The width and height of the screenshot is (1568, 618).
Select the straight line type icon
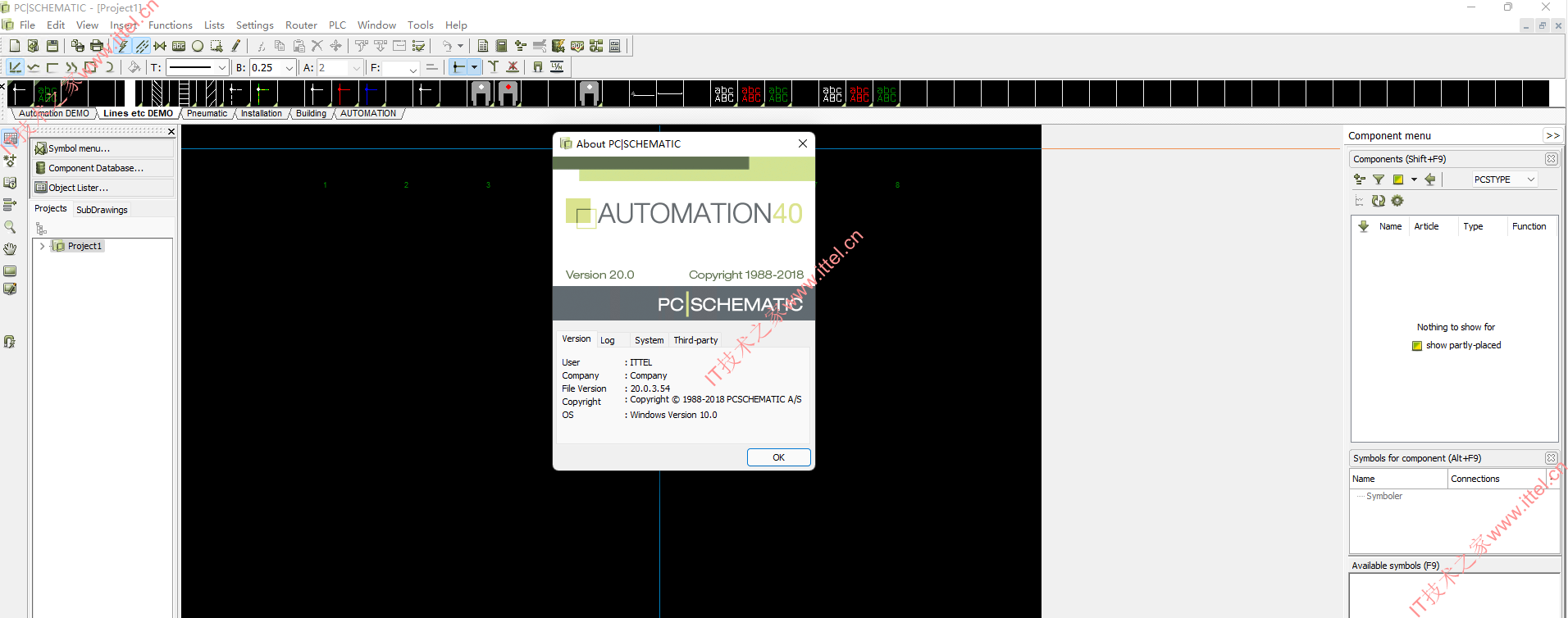15,67
